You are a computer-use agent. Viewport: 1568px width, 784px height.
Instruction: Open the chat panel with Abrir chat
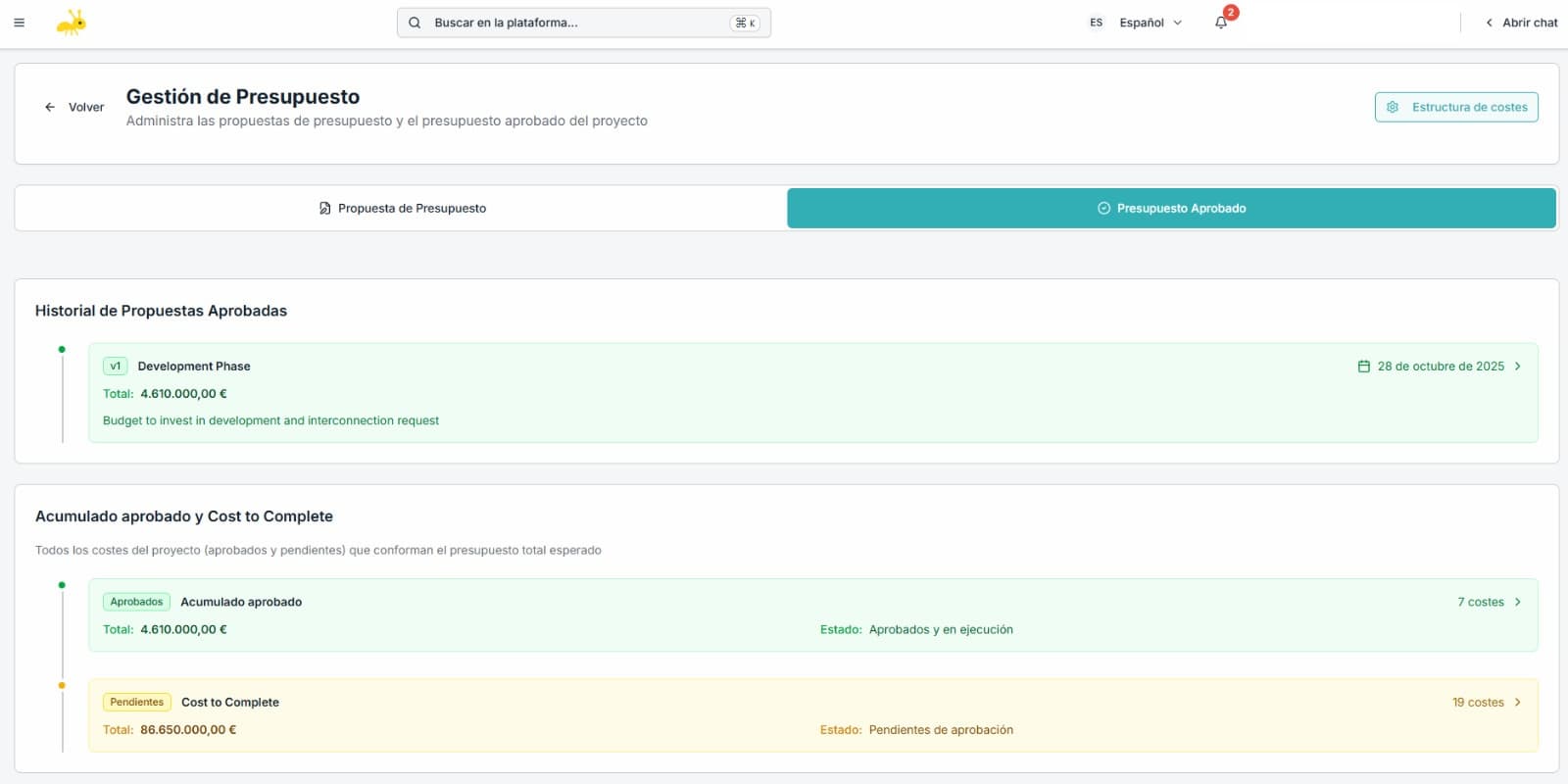tap(1521, 23)
